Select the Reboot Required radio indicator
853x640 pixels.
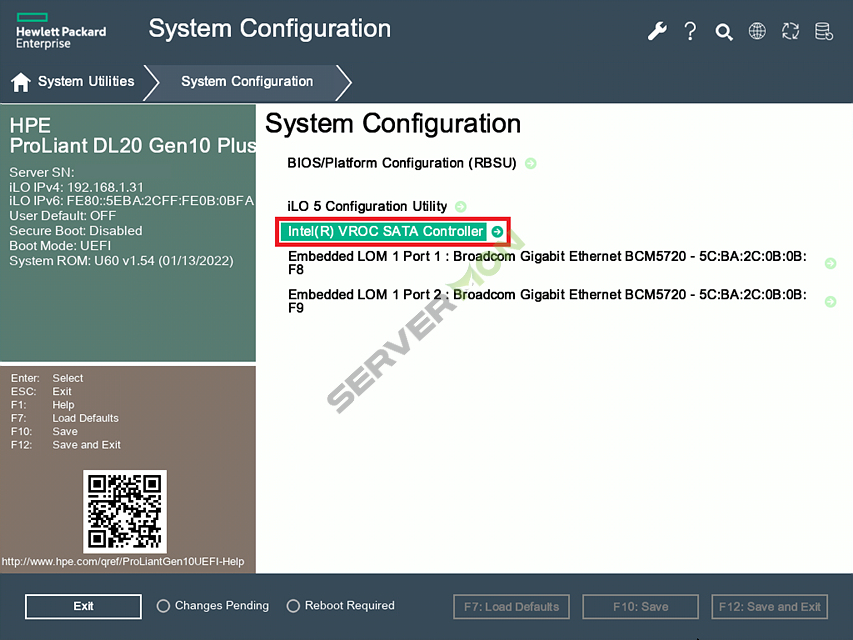pos(293,606)
